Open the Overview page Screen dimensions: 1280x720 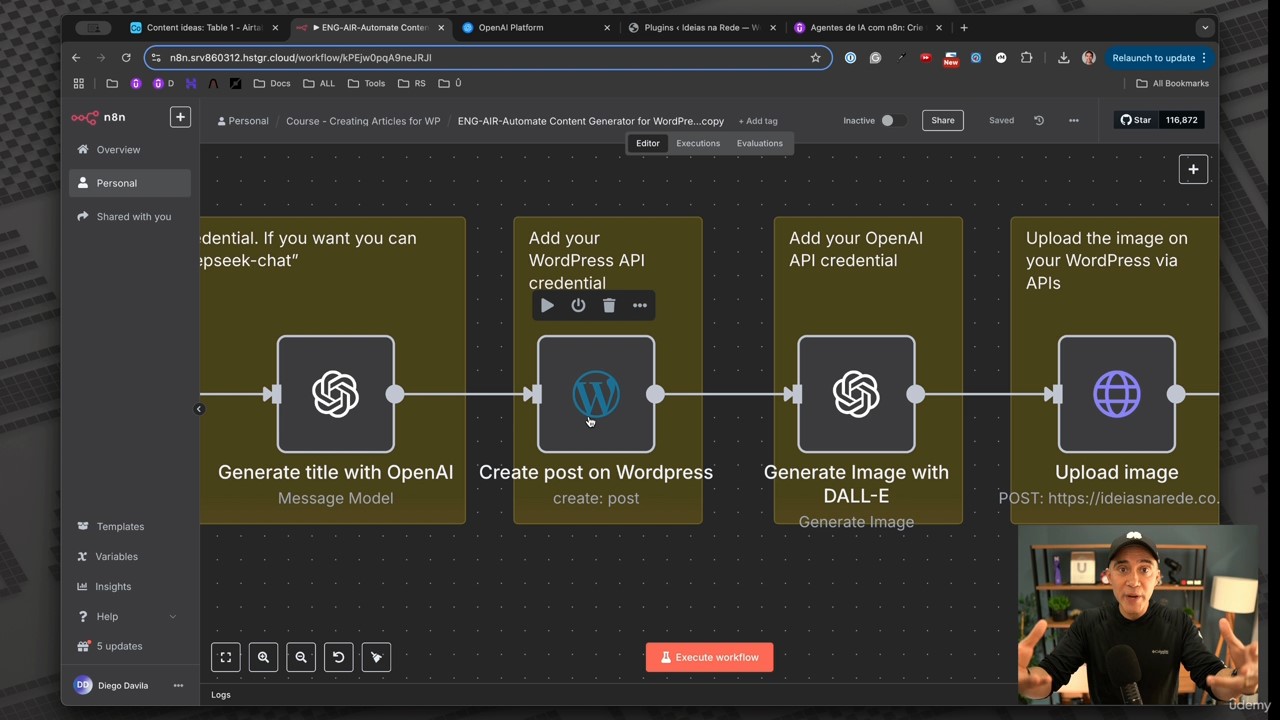pyautogui.click(x=118, y=150)
